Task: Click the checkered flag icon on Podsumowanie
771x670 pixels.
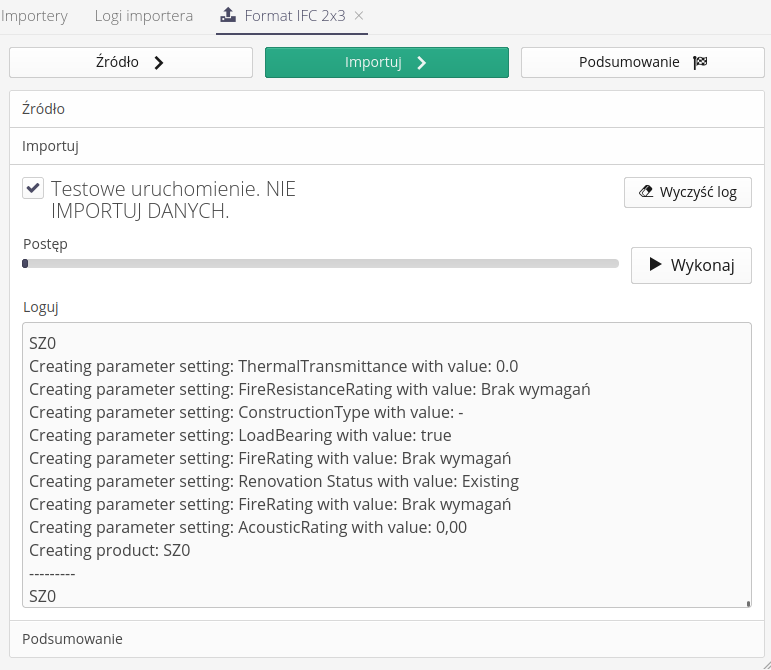Action: (700, 63)
